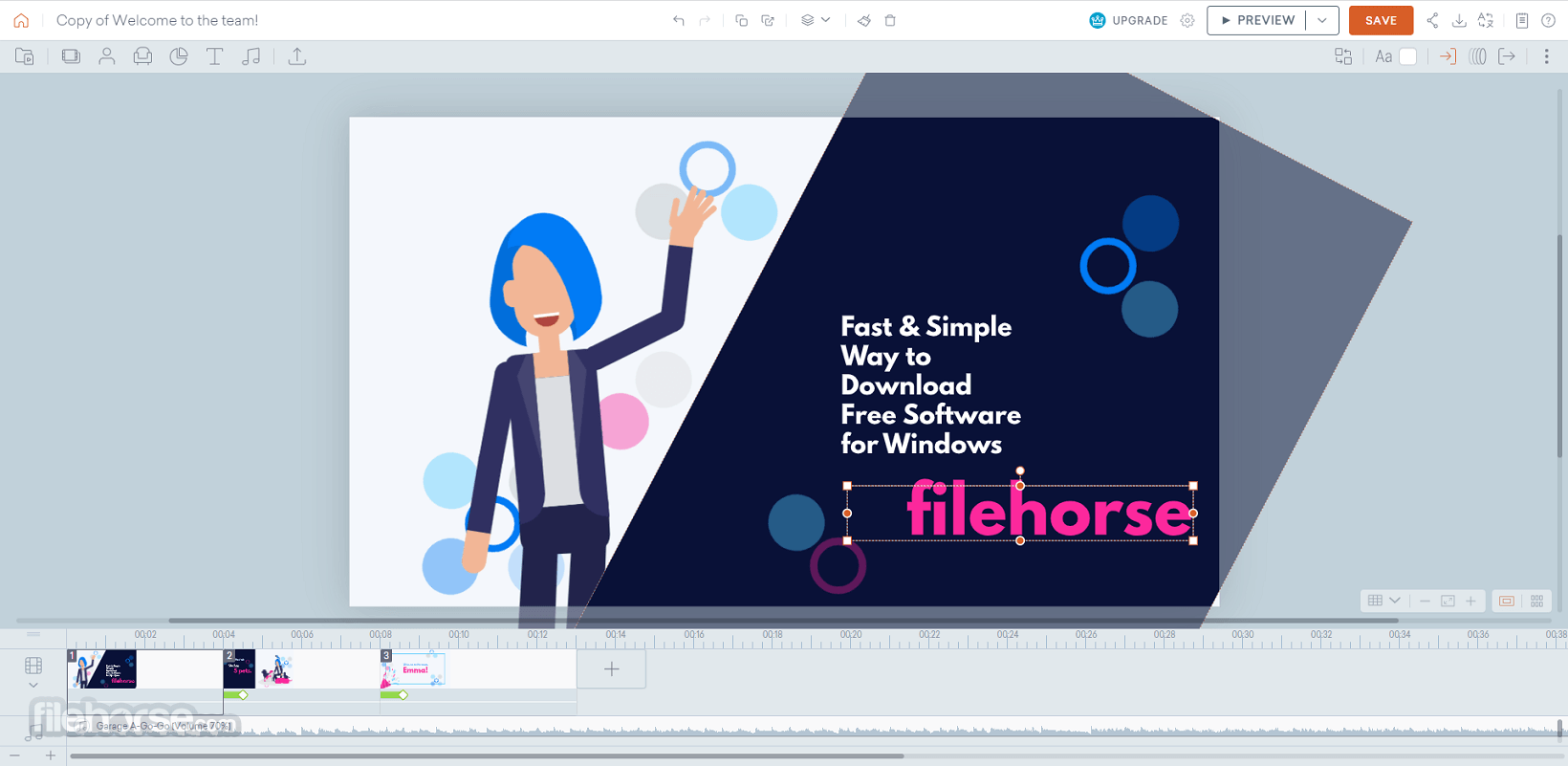Open the prop library armchair icon
This screenshot has height=766, width=1568.
pos(142,56)
